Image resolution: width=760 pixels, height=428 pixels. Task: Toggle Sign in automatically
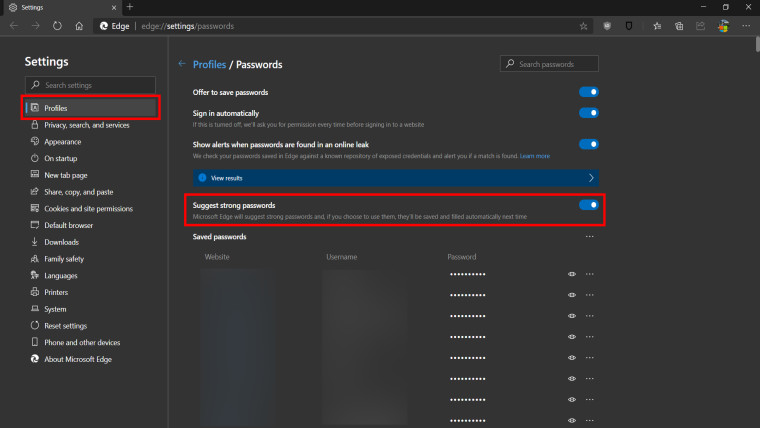[588, 113]
